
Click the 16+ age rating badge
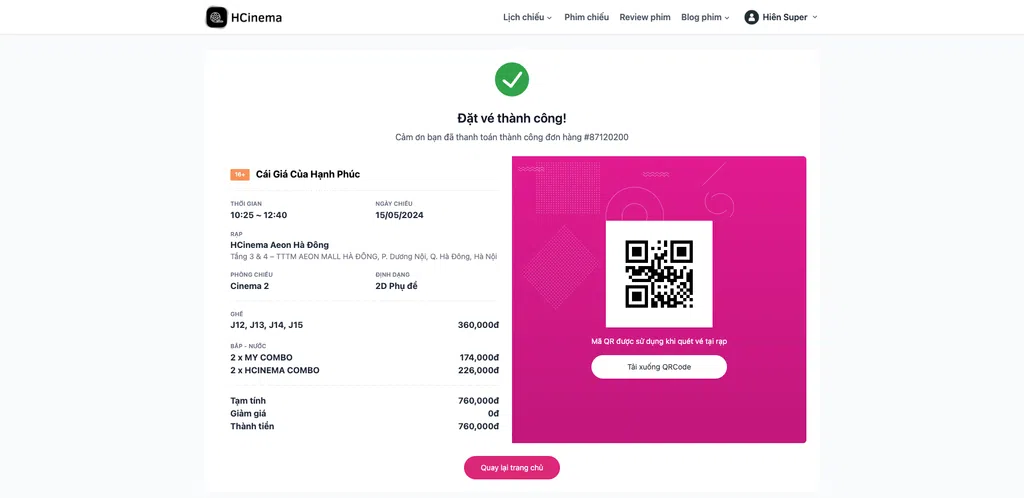tap(240, 175)
